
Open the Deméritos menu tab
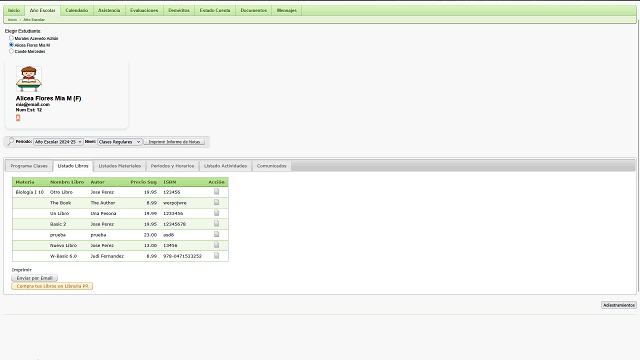[179, 10]
